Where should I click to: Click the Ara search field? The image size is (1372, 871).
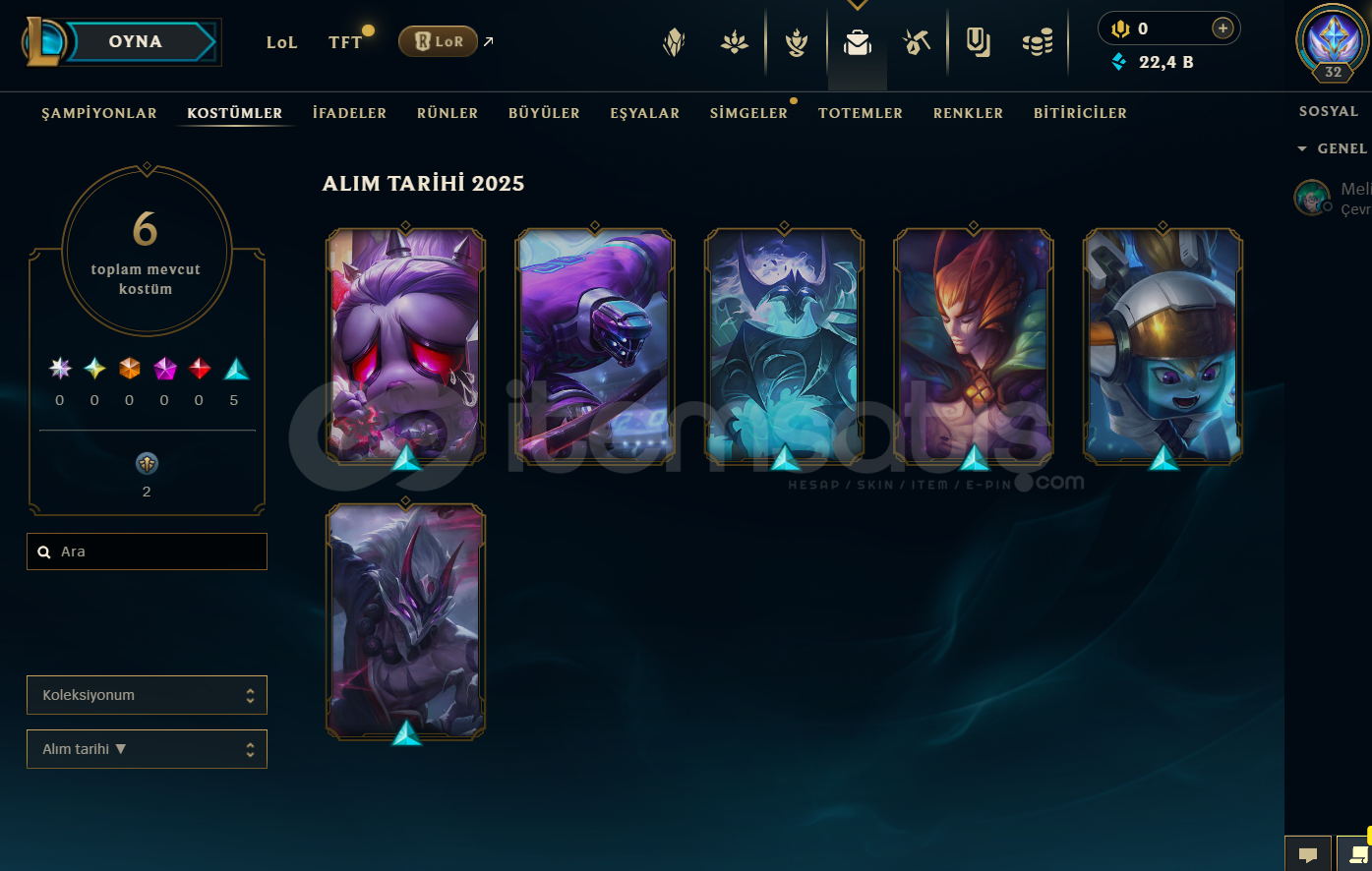click(147, 552)
